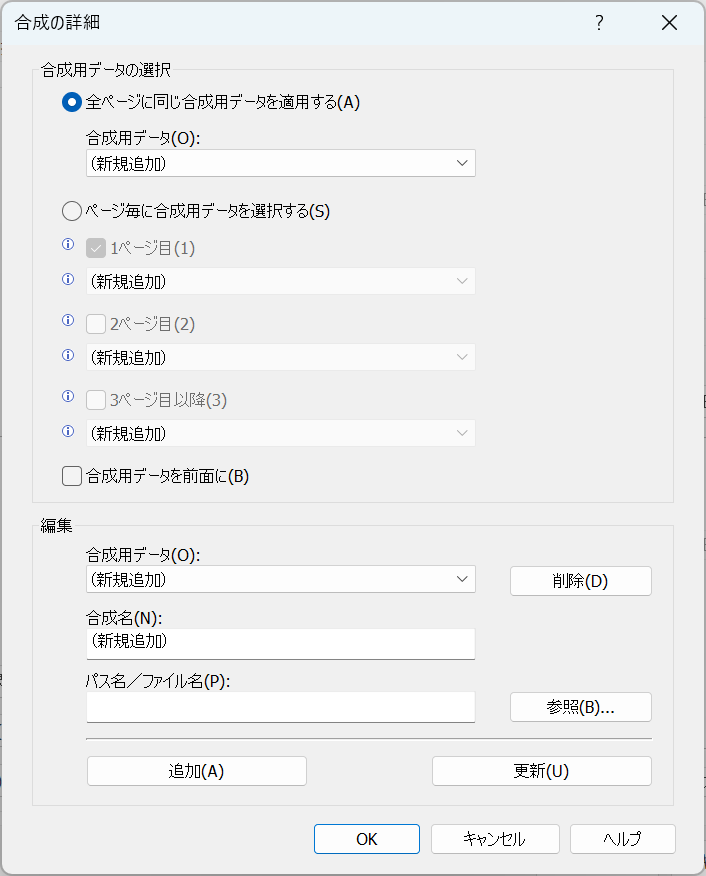Click into the 合成名(N) text field

(280, 643)
